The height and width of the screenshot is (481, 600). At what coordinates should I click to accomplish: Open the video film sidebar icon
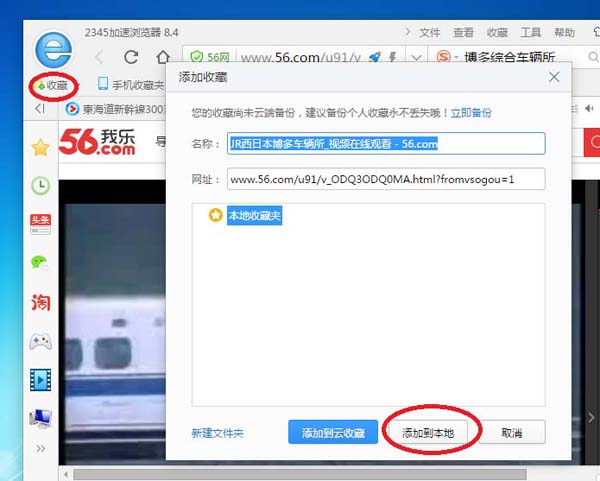[41, 380]
